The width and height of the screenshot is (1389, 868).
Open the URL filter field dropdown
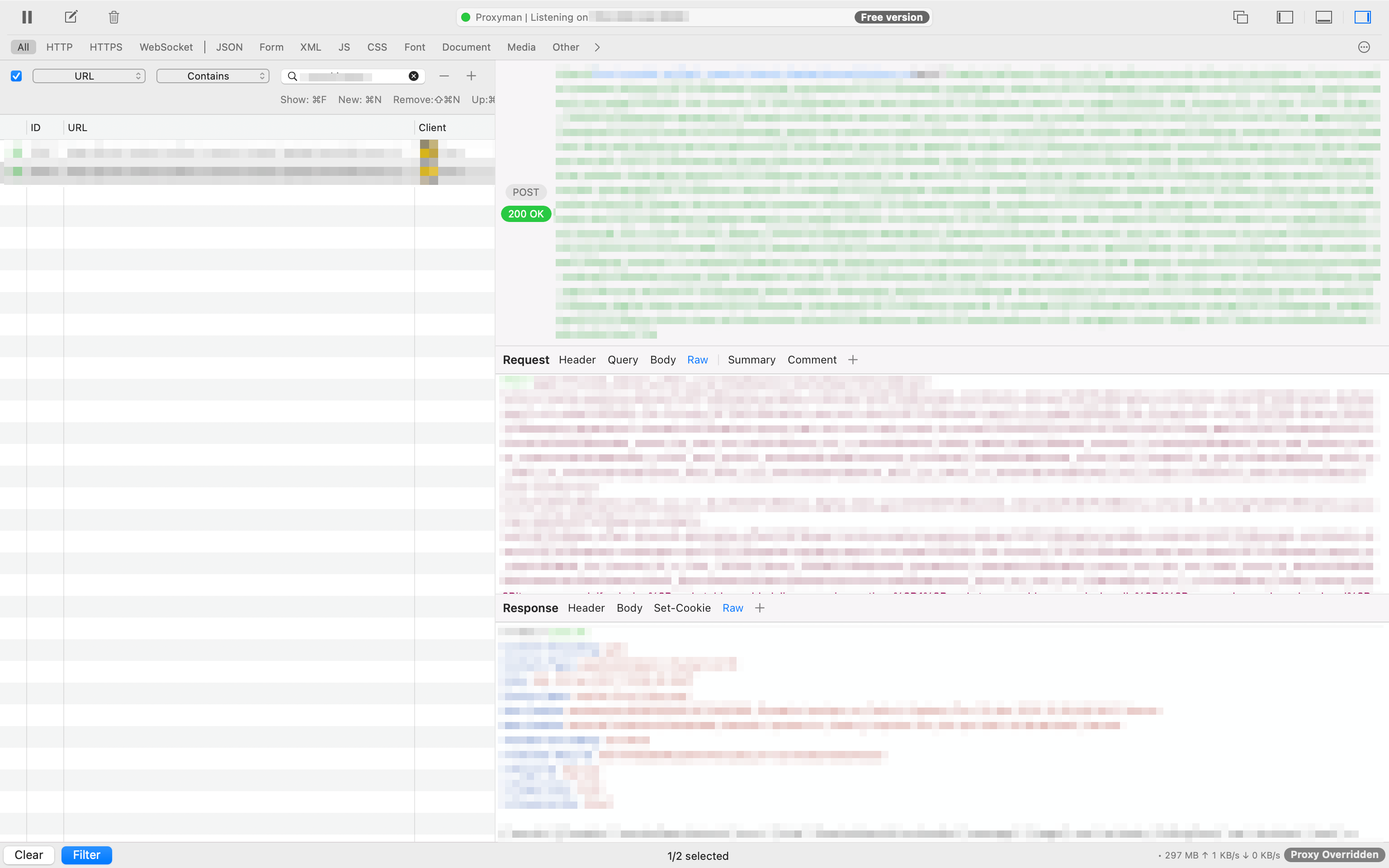tap(89, 76)
